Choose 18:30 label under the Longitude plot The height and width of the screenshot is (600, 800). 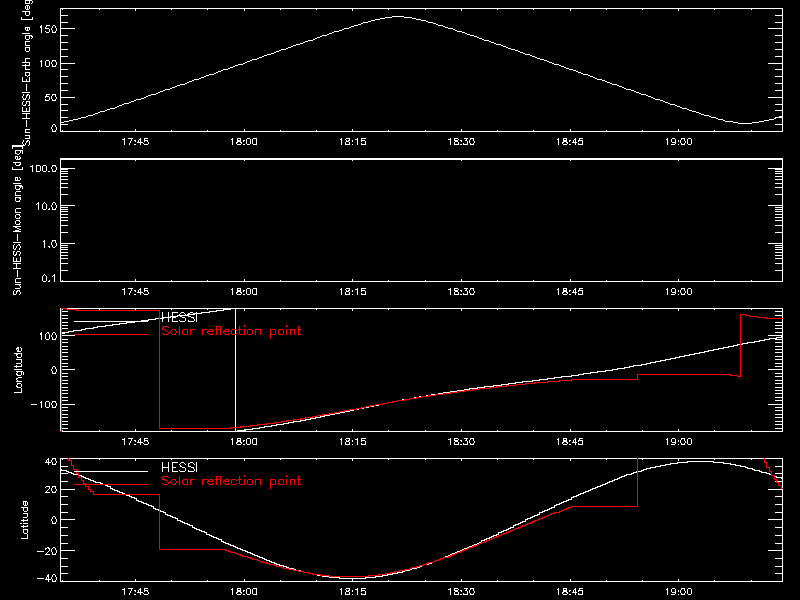(461, 441)
